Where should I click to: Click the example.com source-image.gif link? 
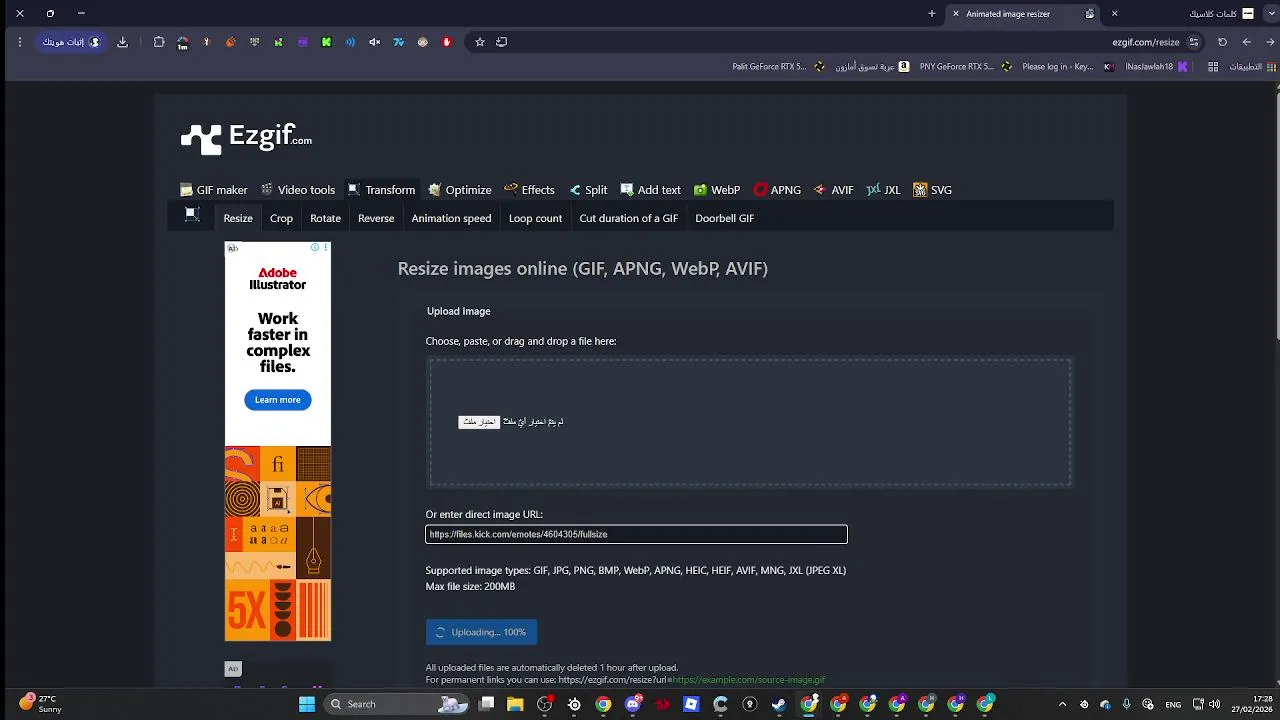pos(748,680)
